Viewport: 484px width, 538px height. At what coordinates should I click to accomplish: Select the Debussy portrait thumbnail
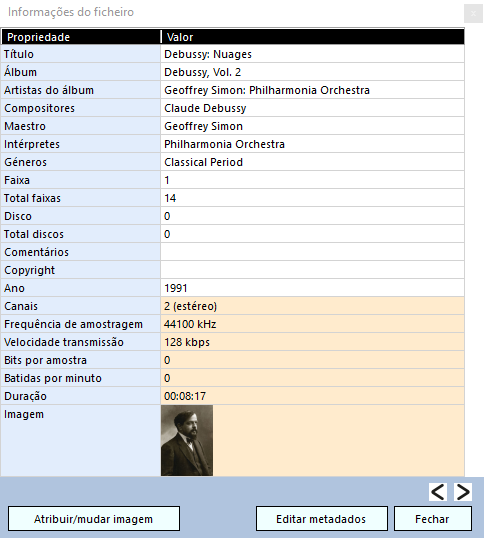pyautogui.click(x=187, y=440)
